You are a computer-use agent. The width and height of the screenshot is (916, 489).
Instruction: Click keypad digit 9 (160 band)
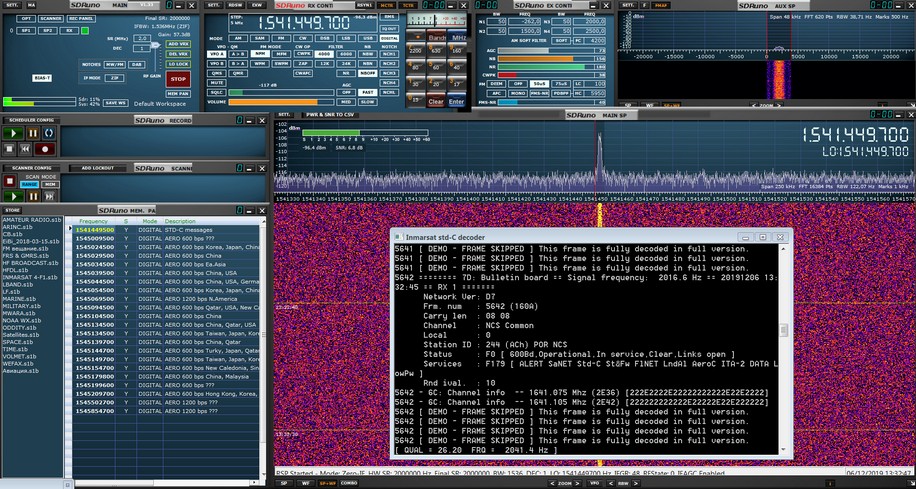457,50
